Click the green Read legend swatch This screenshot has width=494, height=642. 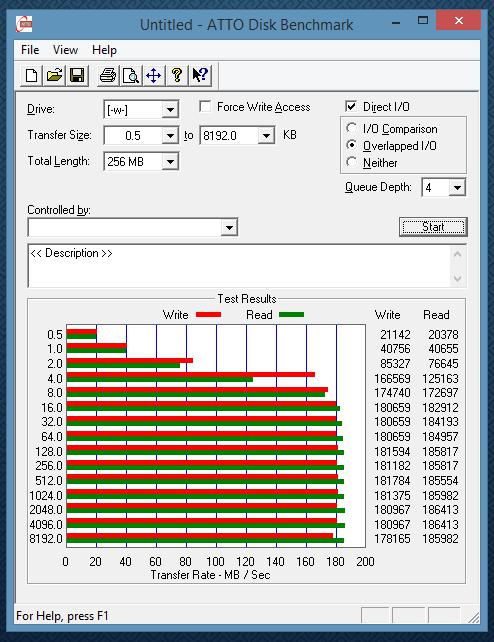291,315
